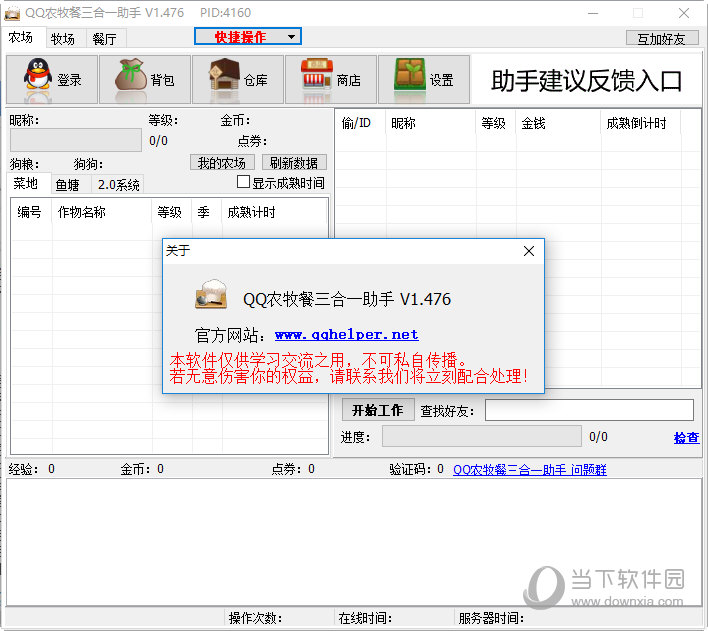Click the 昵称 nickname field
Viewport: 708px width, 631px height.
76,140
